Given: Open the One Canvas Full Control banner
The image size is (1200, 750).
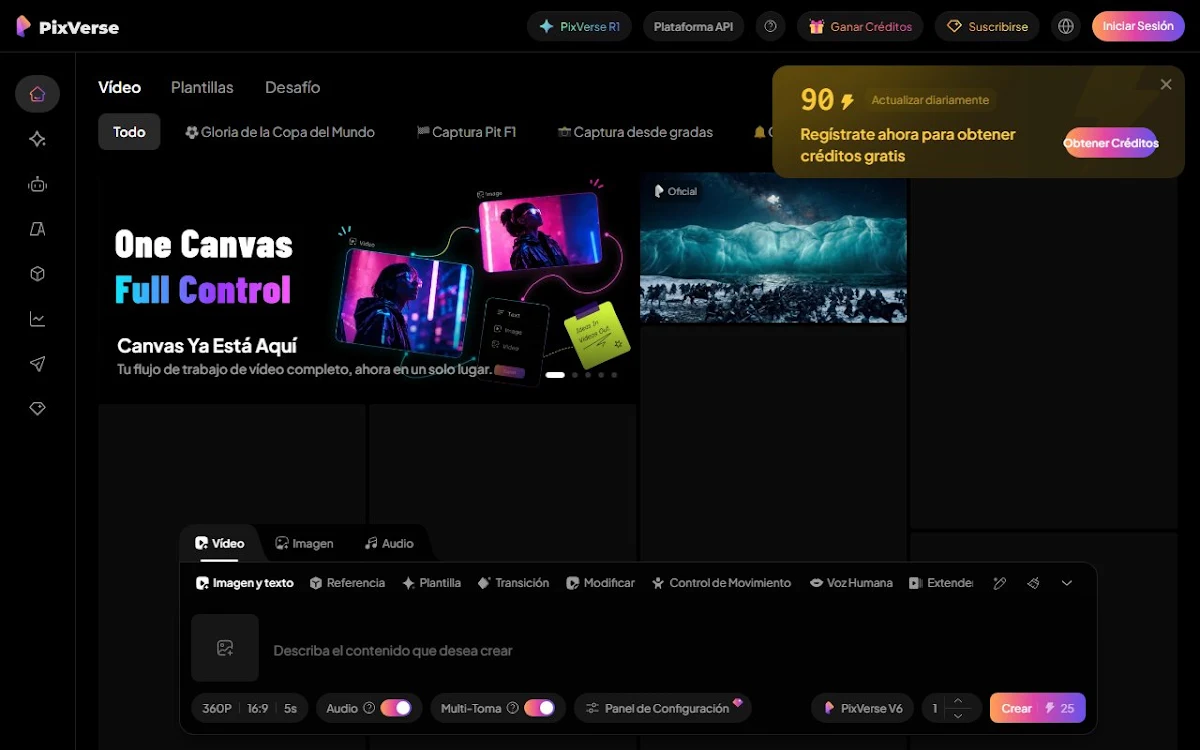Looking at the screenshot, I should click(x=367, y=288).
